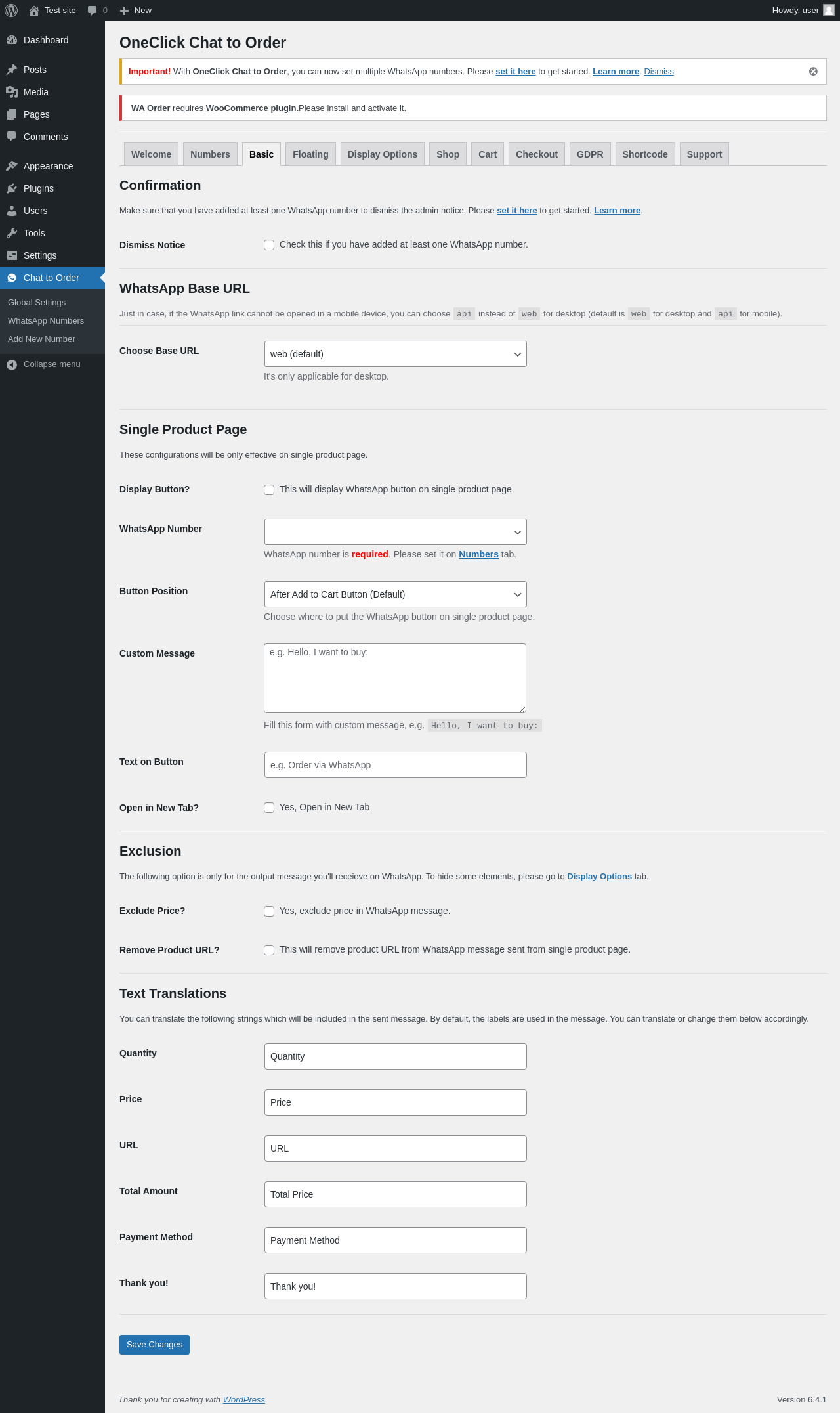This screenshot has width=840, height=1413.
Task: Click the Text on Button input field
Action: 396,765
